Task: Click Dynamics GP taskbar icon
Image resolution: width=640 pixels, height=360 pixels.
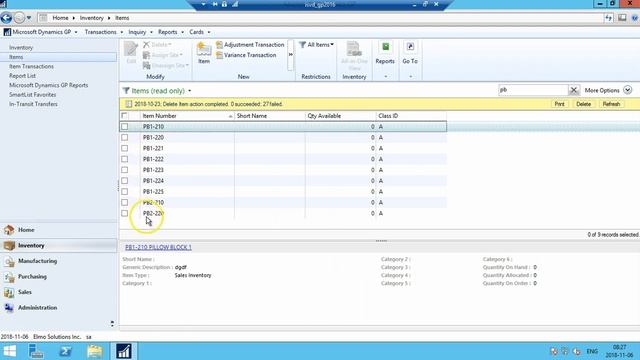Action: [x=124, y=351]
